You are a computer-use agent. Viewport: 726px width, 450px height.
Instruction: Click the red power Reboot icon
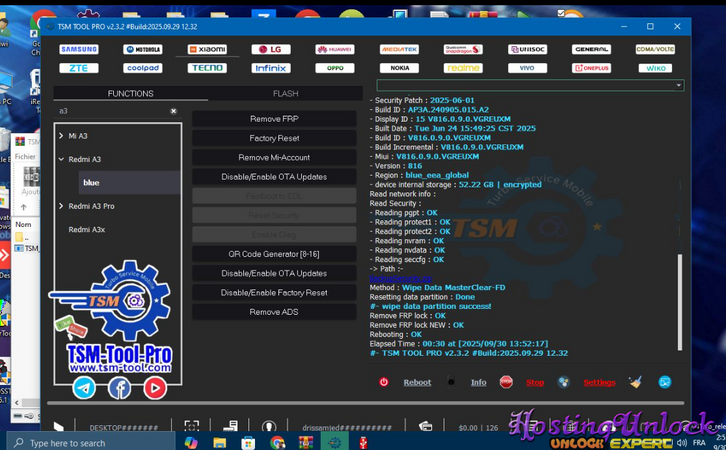tap(384, 382)
